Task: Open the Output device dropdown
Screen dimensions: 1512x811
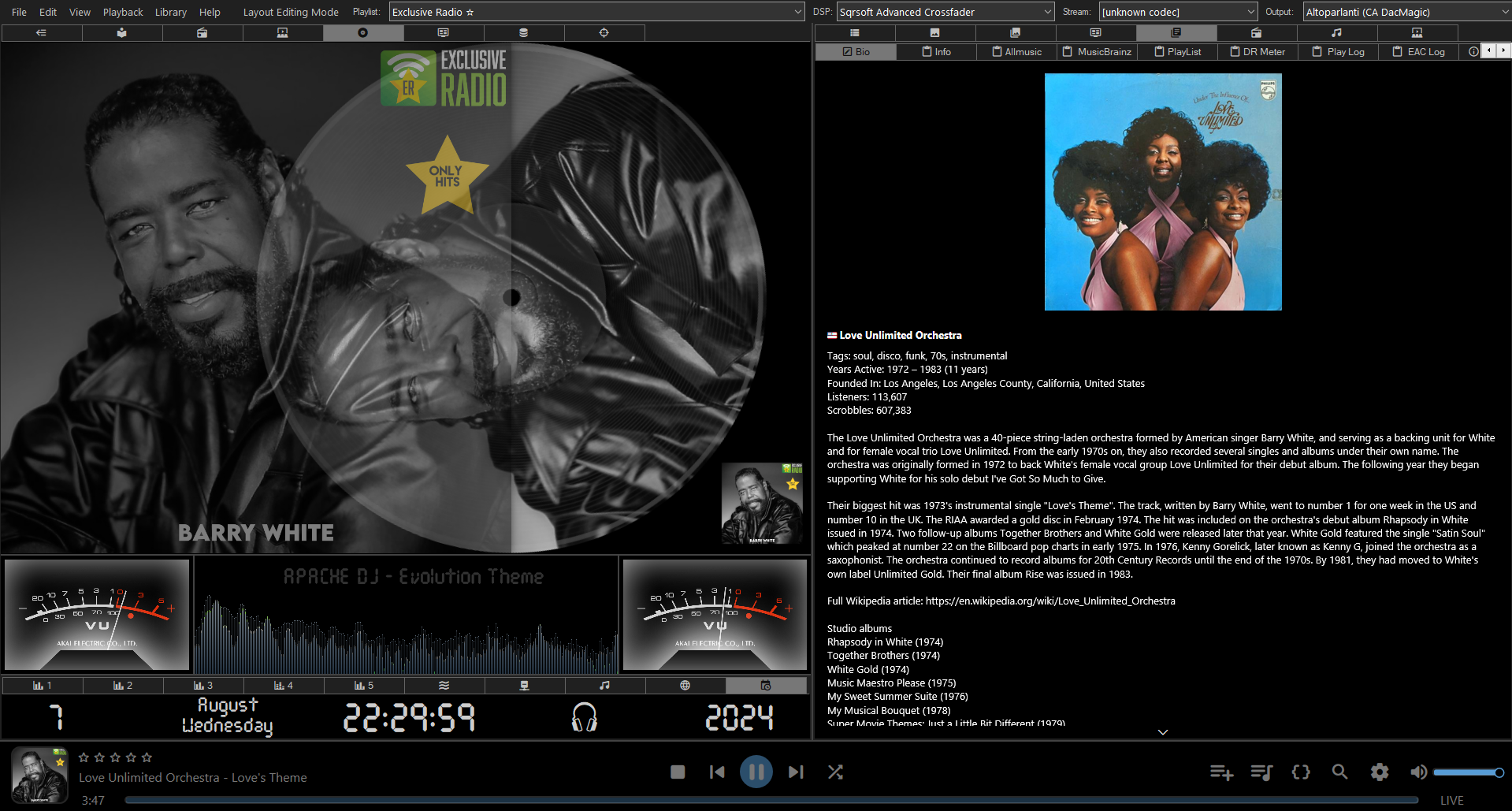Action: 1406,12
